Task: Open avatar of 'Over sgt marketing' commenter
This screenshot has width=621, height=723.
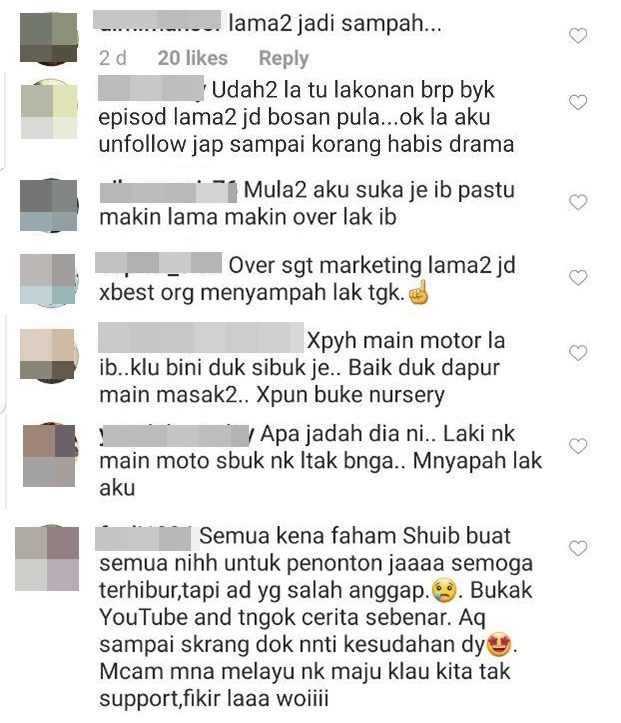Action: click(x=49, y=279)
